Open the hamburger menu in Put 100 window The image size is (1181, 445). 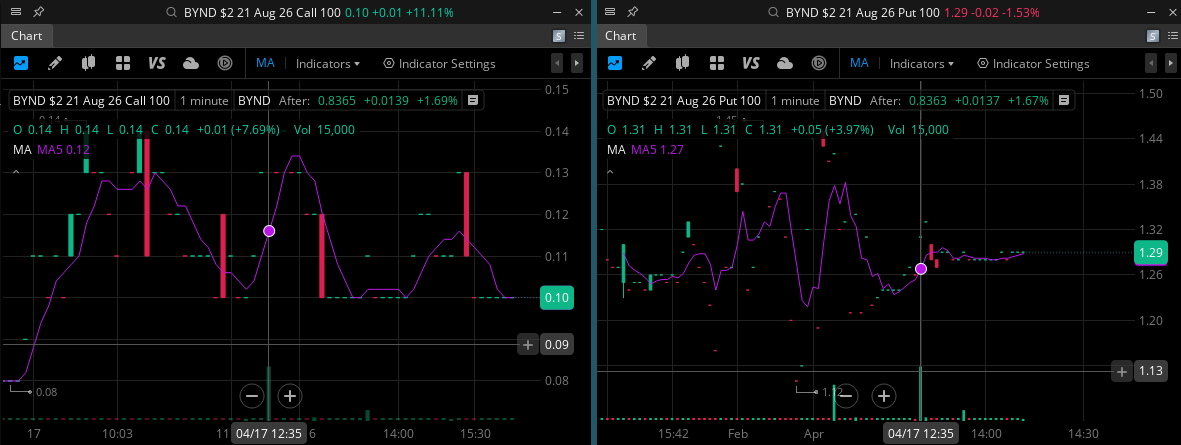tap(610, 12)
